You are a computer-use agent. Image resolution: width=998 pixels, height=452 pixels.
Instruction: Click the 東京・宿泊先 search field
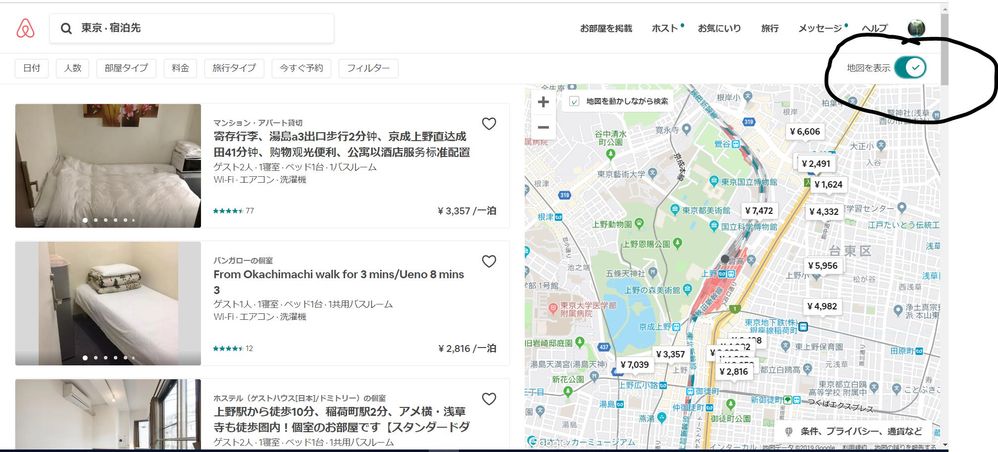click(x=200, y=29)
